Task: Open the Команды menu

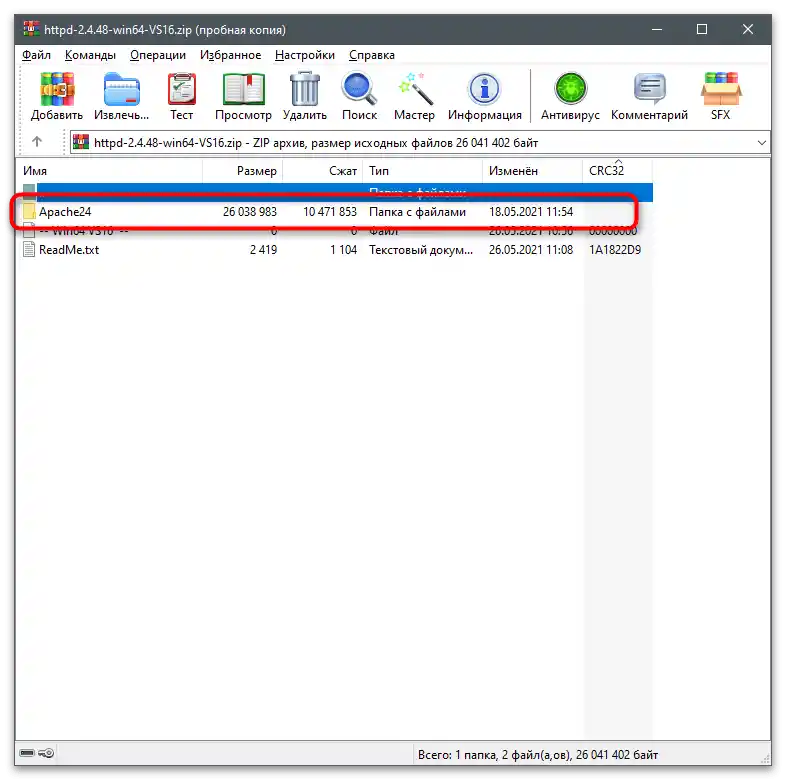Action: pyautogui.click(x=90, y=55)
